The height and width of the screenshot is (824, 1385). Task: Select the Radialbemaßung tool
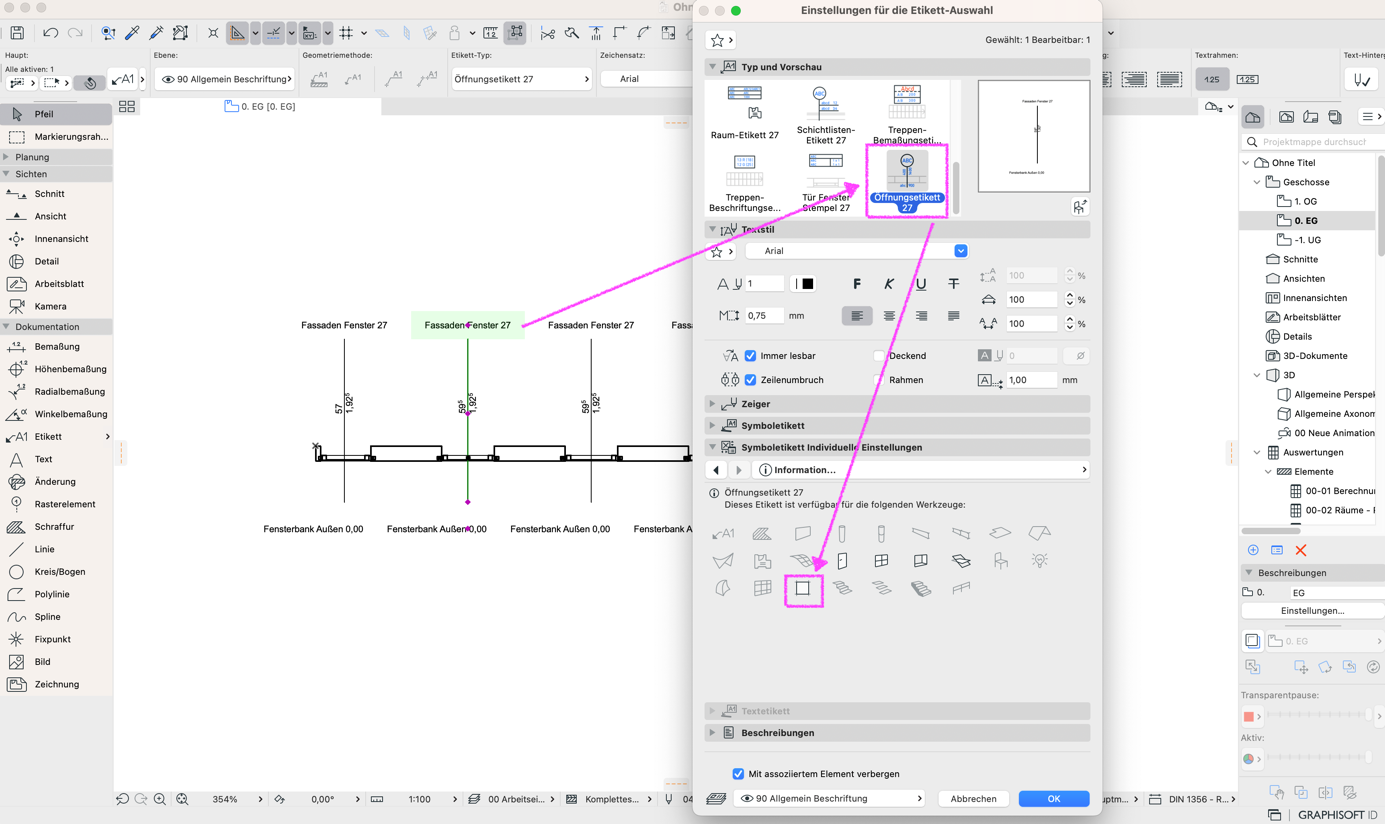point(56,392)
